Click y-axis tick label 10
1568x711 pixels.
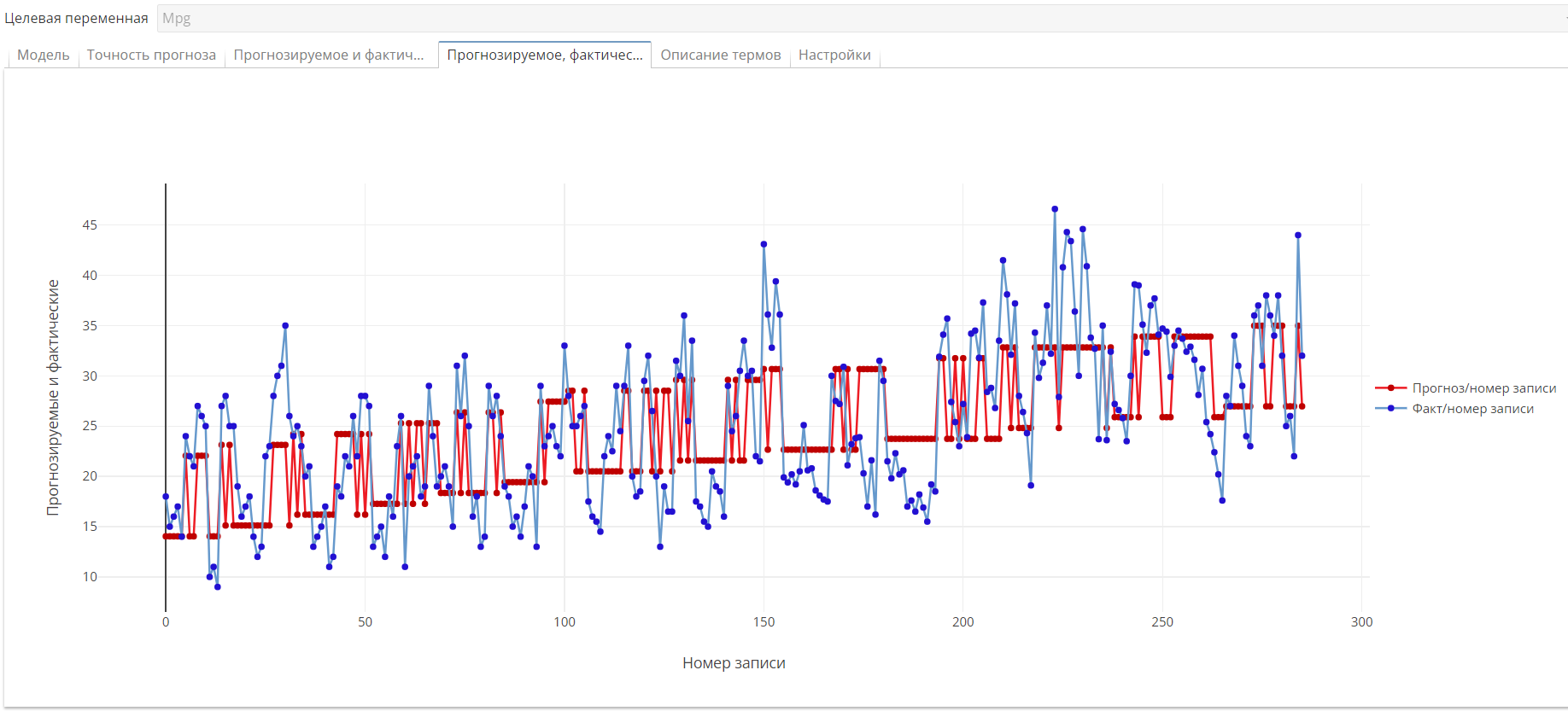pyautogui.click(x=90, y=577)
